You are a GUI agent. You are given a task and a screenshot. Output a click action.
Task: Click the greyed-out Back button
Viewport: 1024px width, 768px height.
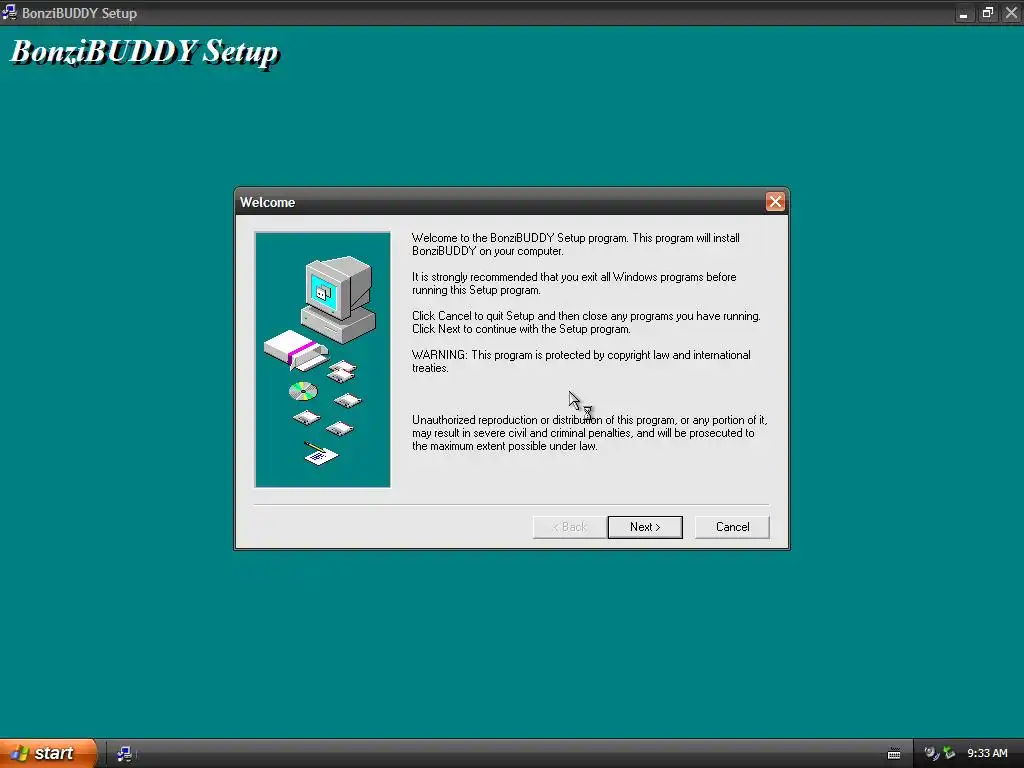[569, 527]
